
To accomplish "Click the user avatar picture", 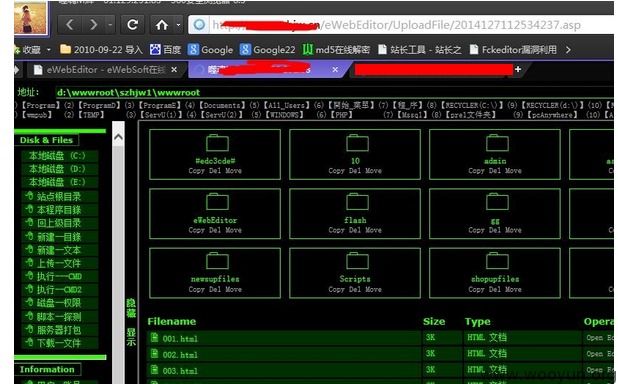I will pyautogui.click(x=30, y=18).
